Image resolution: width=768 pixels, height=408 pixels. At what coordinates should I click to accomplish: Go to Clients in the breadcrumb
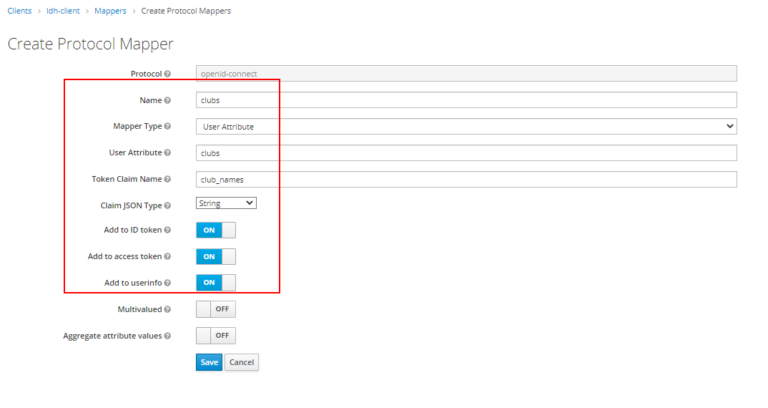click(22, 10)
